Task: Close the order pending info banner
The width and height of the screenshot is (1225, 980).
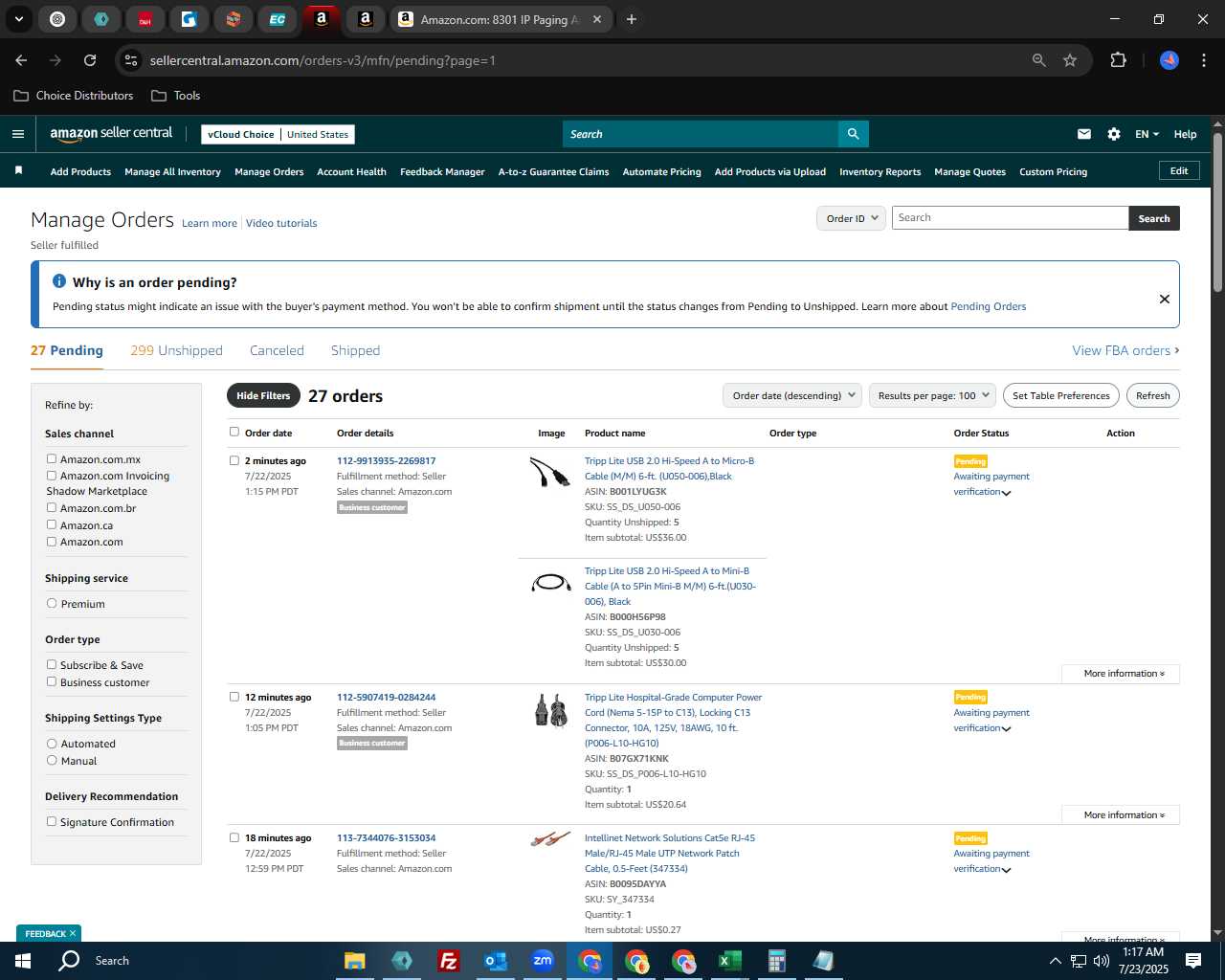Action: coord(1165,299)
